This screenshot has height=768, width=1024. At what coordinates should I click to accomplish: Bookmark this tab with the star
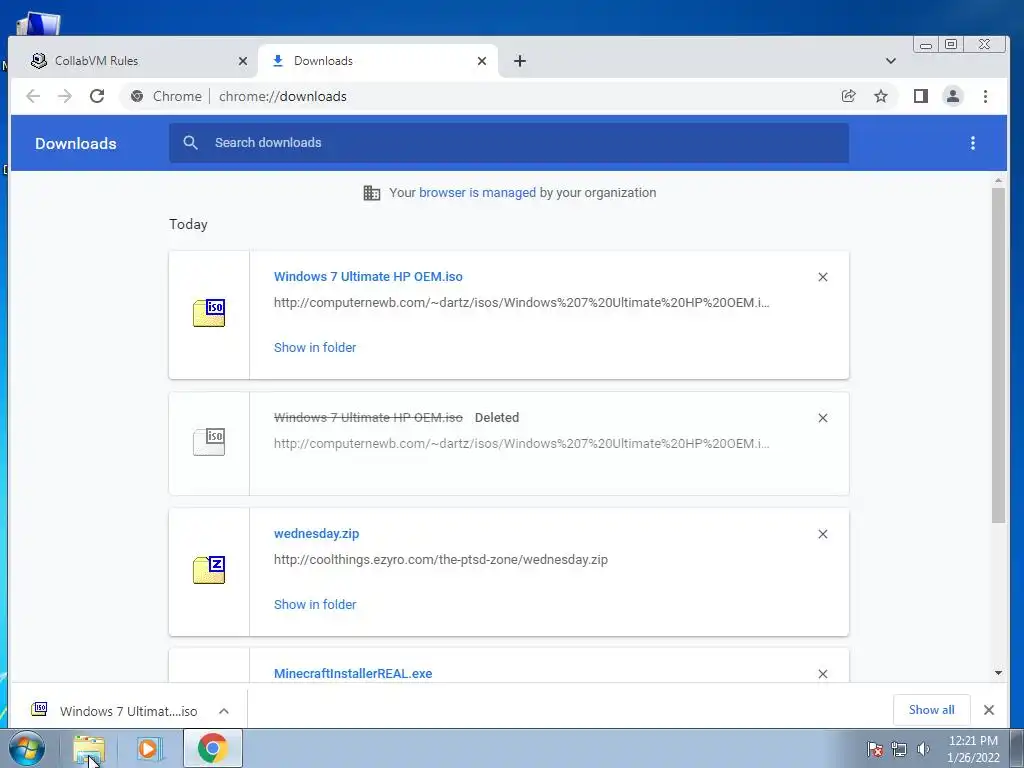881,96
